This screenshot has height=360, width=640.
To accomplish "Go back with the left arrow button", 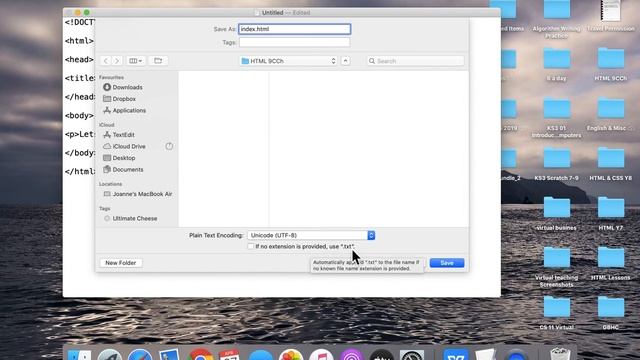I will pyautogui.click(x=106, y=61).
